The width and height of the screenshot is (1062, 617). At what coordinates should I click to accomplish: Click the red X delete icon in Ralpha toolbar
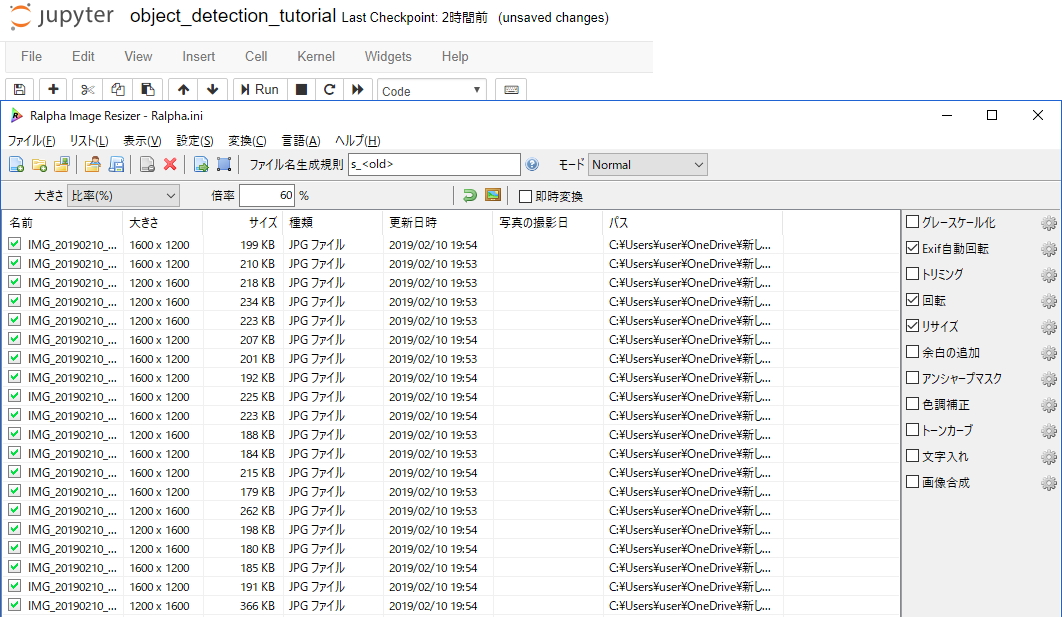(170, 165)
